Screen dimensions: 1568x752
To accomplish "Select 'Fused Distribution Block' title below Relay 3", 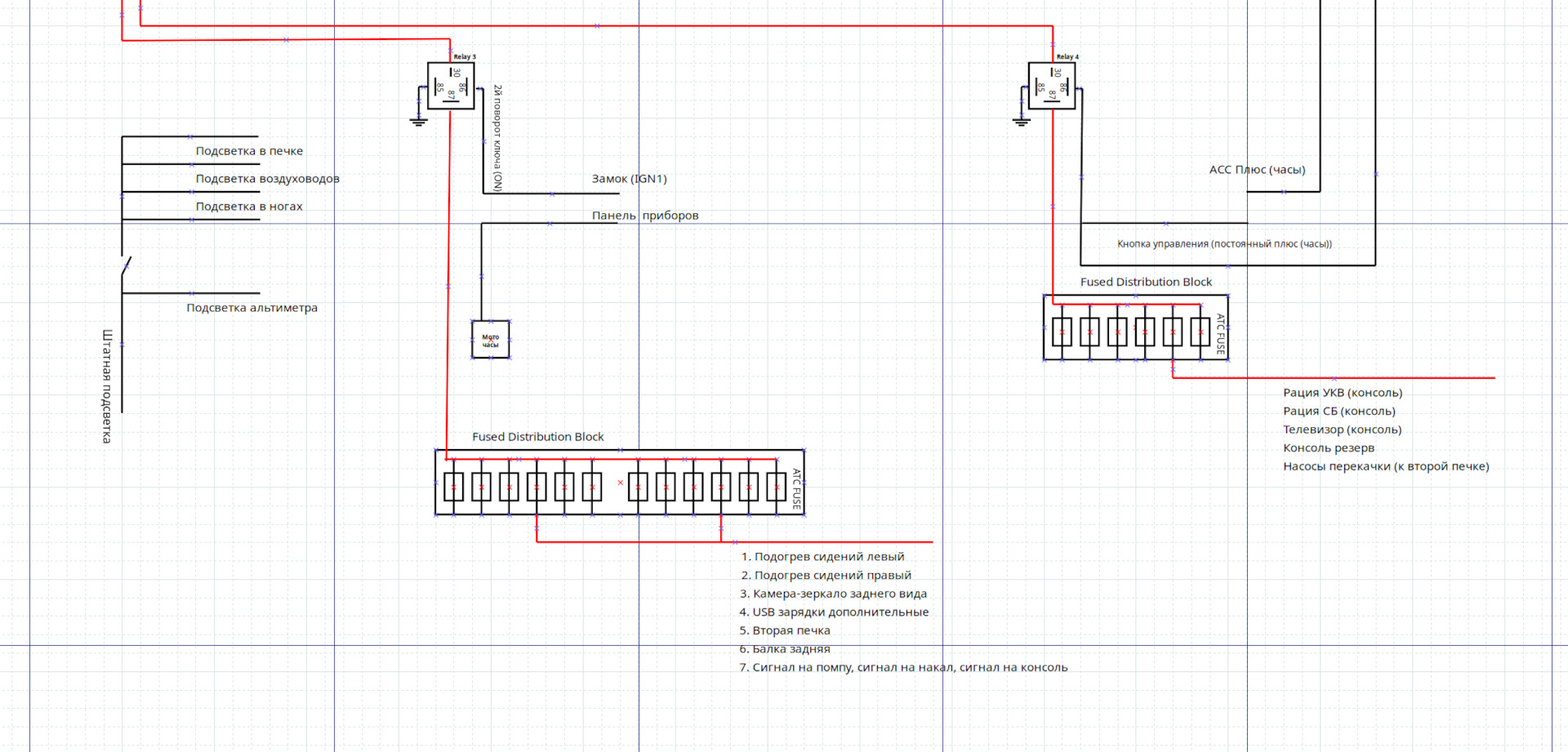I will pyautogui.click(x=537, y=437).
